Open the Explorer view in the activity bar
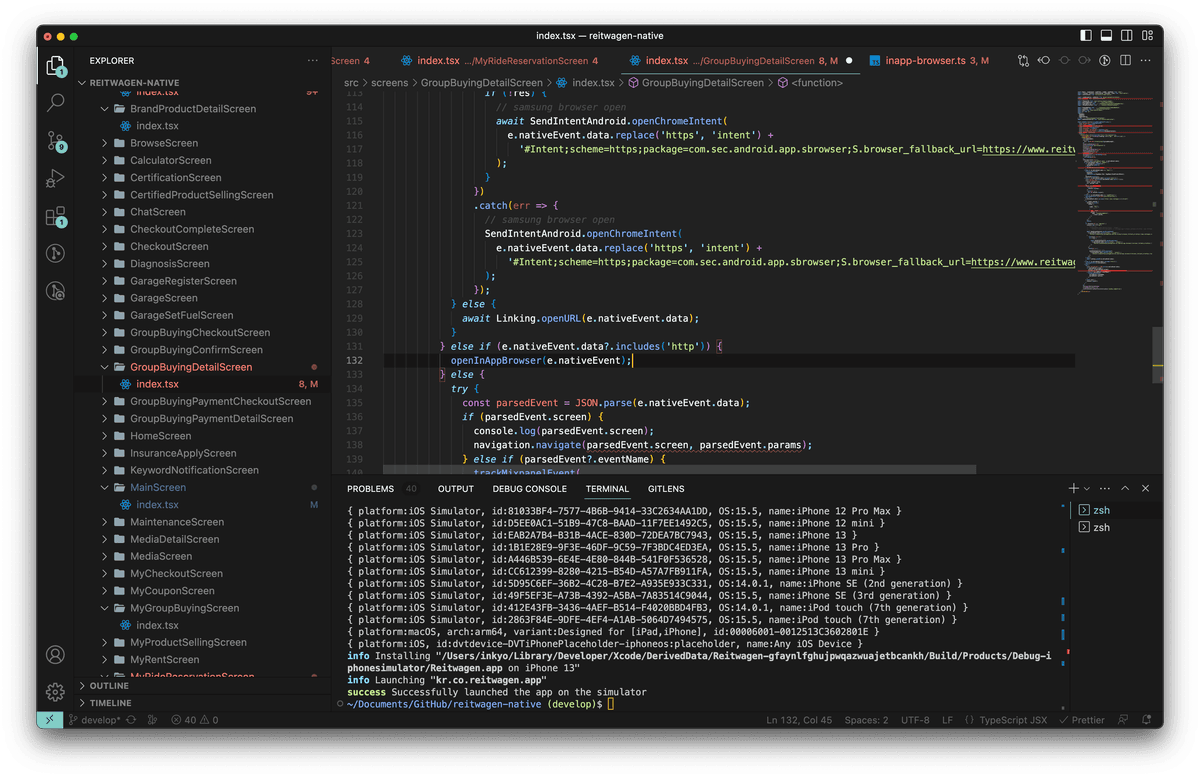The width and height of the screenshot is (1200, 777). pos(56,67)
